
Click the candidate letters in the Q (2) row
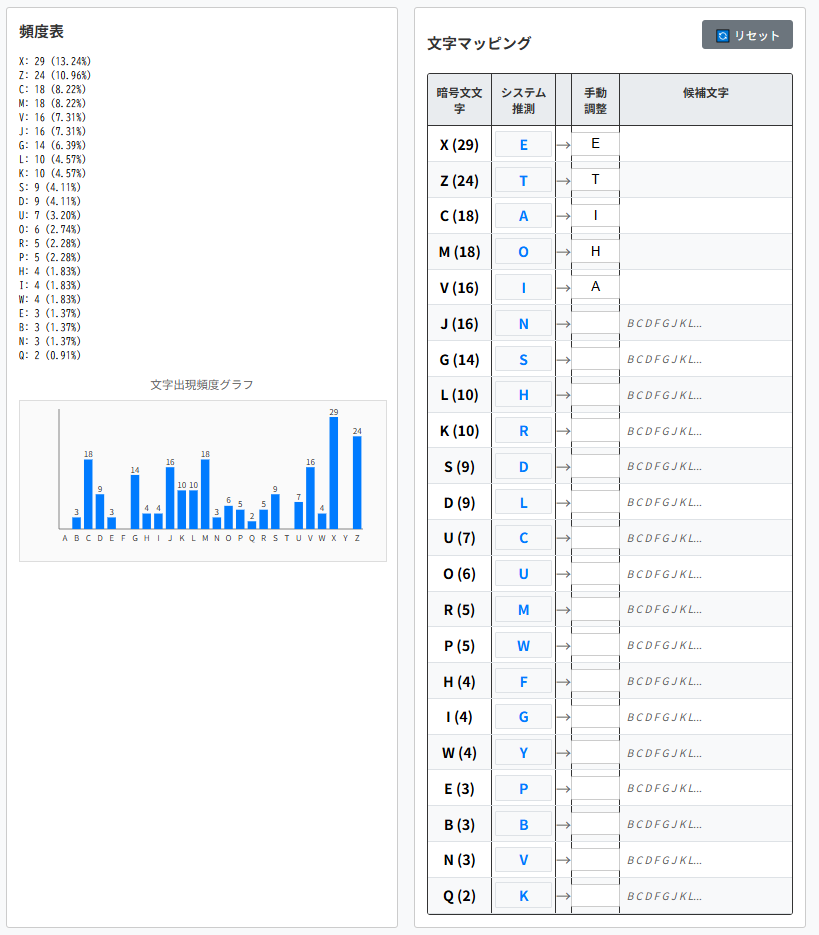click(665, 896)
